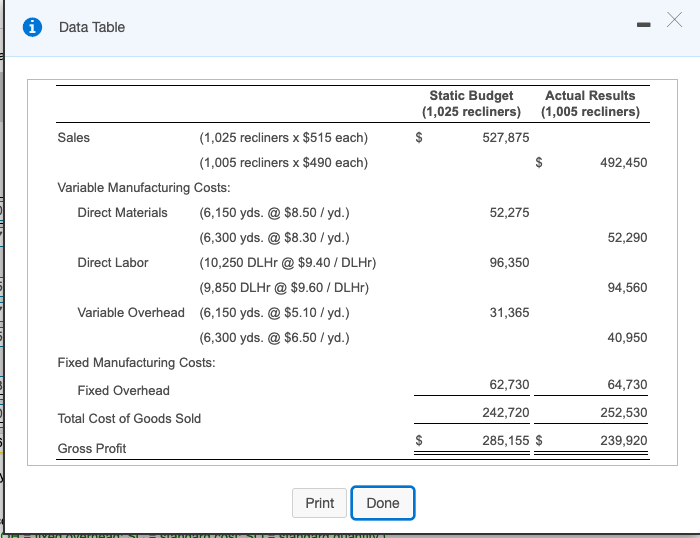Select actual fixed overhead value 64,730
This screenshot has height=538, width=700.
click(x=627, y=384)
